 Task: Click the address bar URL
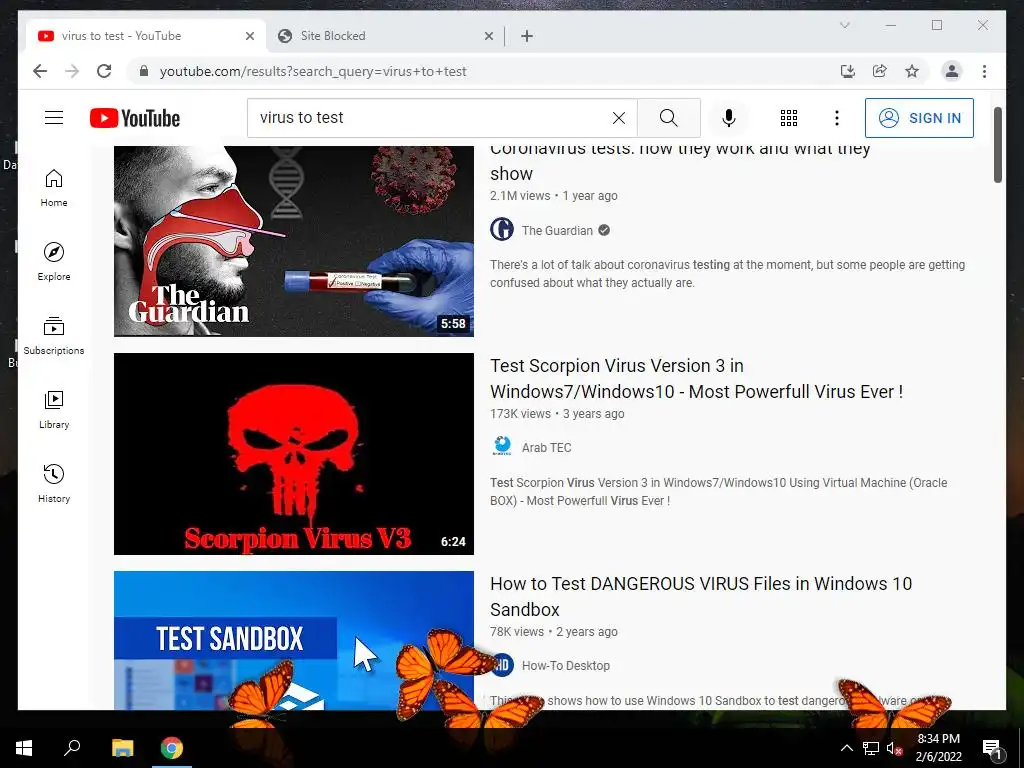pyautogui.click(x=313, y=71)
